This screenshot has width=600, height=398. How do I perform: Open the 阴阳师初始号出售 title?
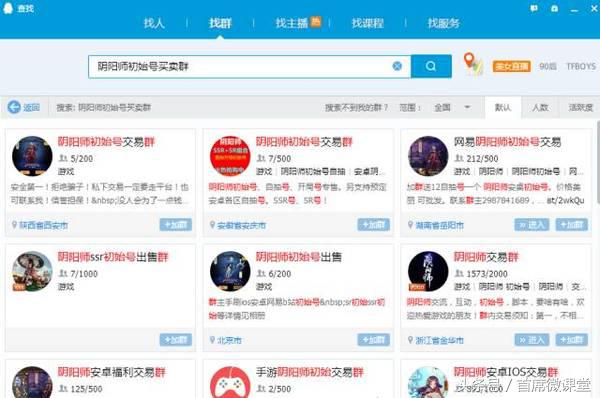298,257
